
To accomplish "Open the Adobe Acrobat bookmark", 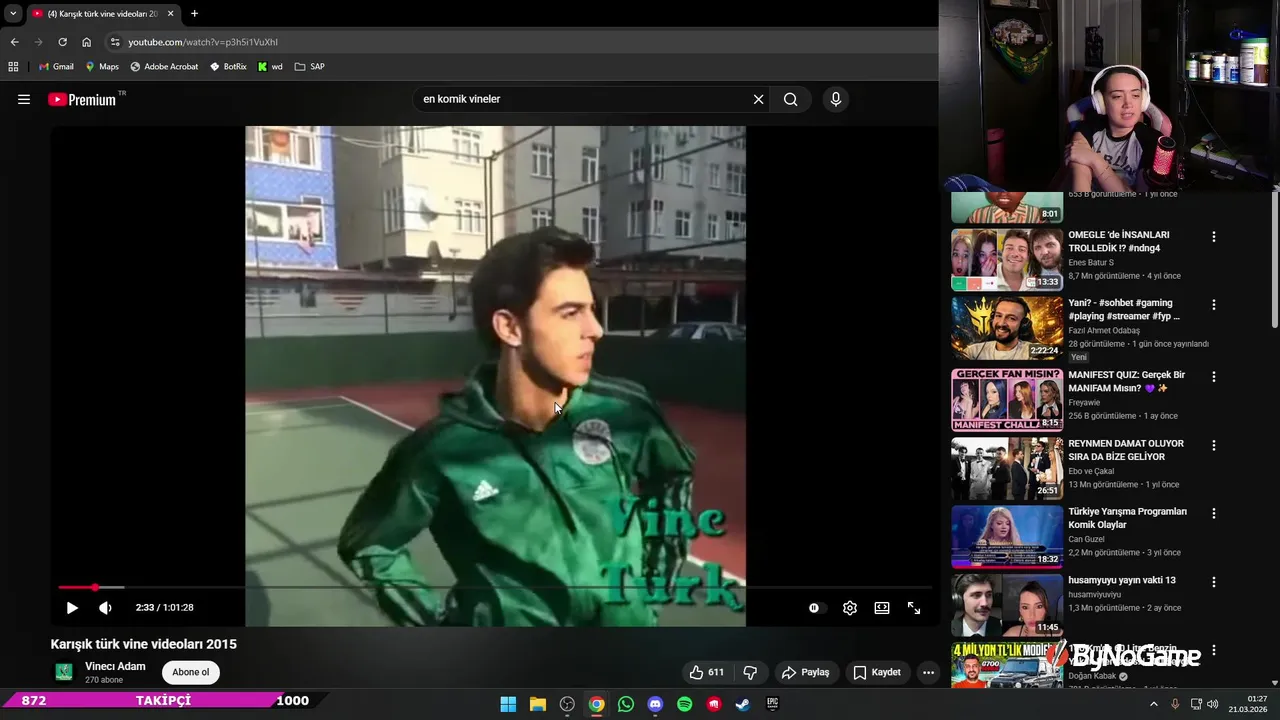I will pos(164,67).
